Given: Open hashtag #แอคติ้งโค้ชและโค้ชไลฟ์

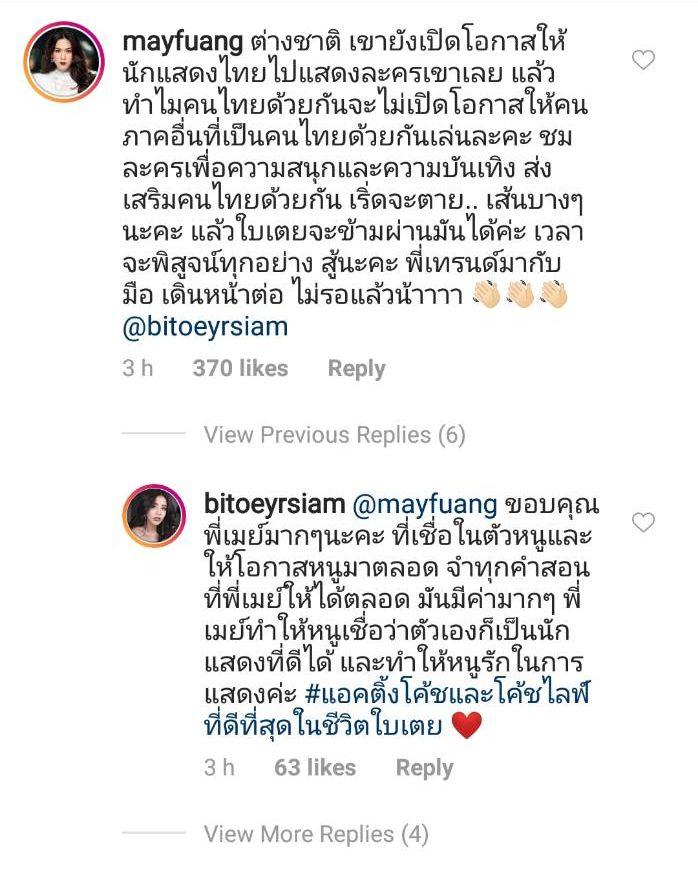Looking at the screenshot, I should [447, 694].
